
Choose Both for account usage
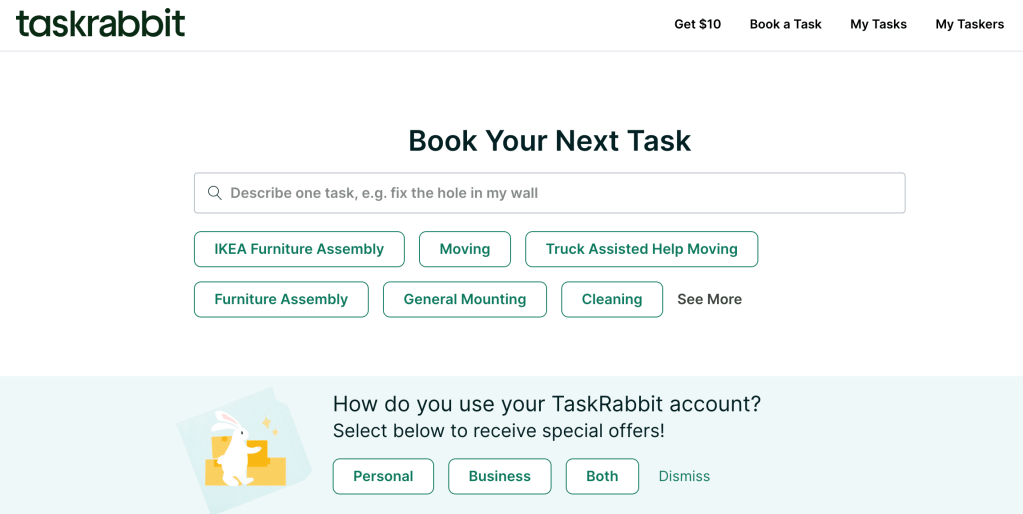tap(601, 476)
